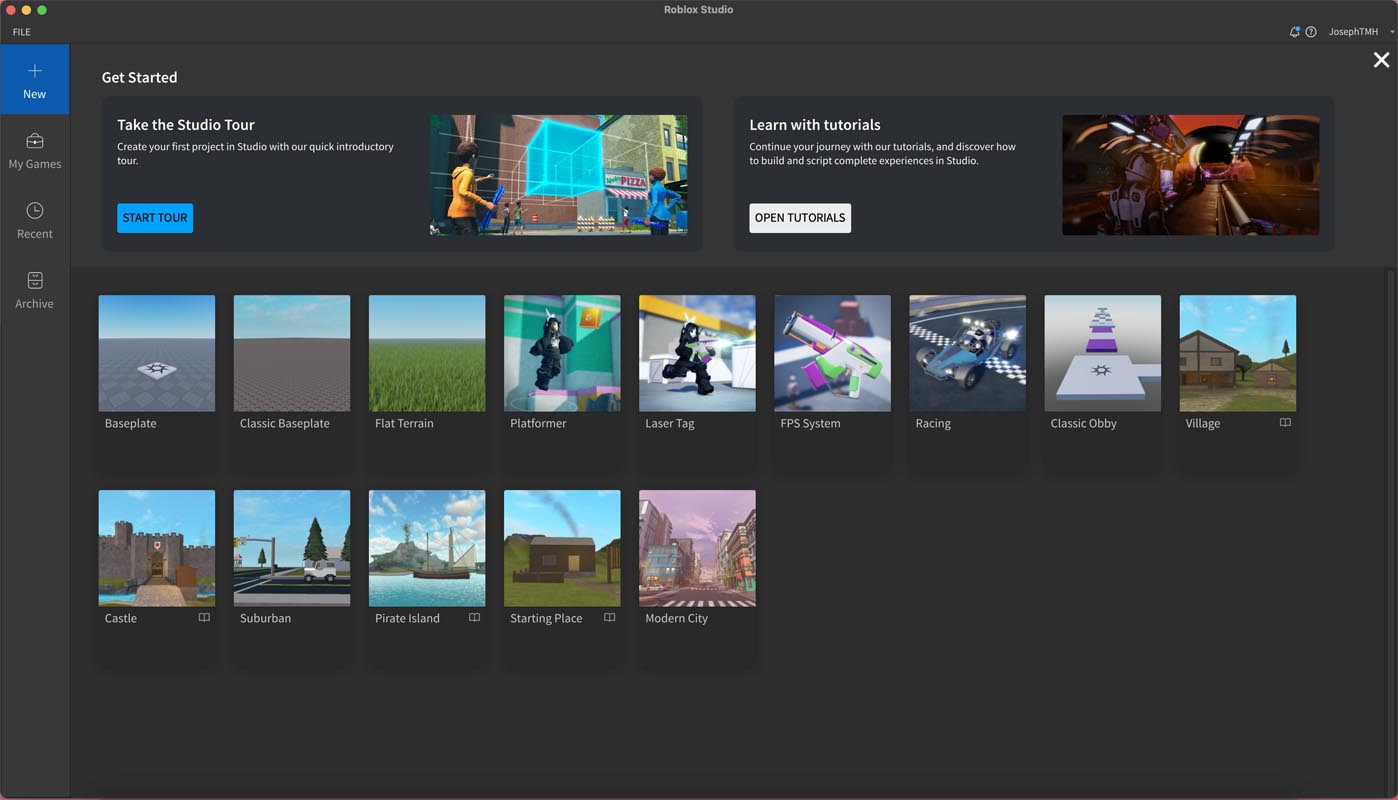Click the plus icon above New

coord(34,71)
